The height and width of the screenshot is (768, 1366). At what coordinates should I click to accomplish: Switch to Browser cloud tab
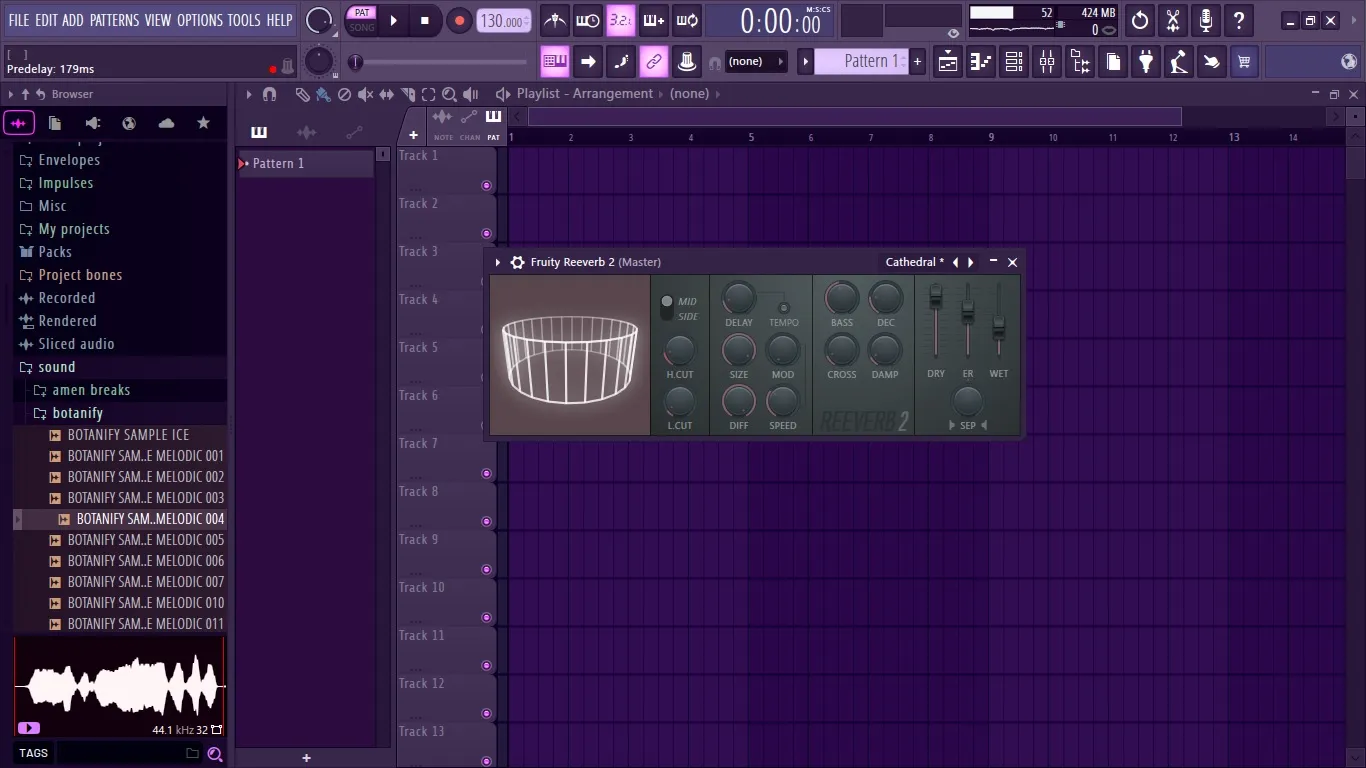point(166,123)
